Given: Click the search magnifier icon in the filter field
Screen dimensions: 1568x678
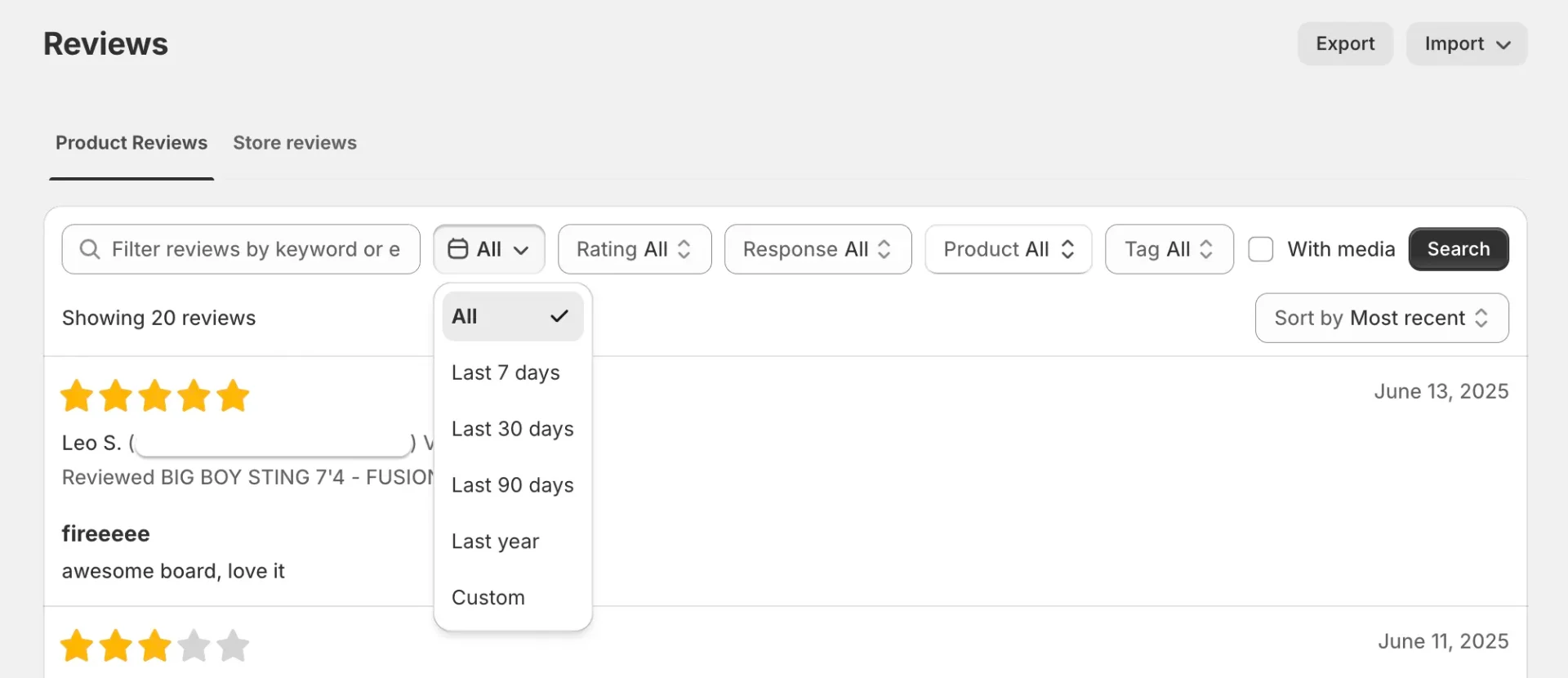Looking at the screenshot, I should click(90, 249).
